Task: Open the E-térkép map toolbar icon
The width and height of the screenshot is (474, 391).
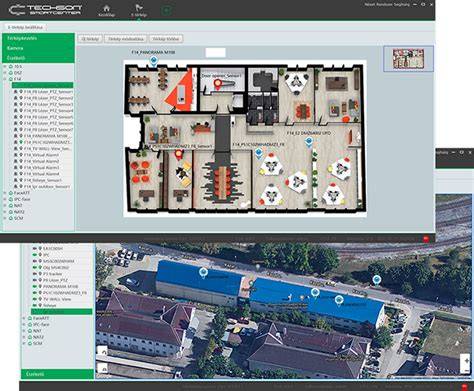Action: pos(139,9)
